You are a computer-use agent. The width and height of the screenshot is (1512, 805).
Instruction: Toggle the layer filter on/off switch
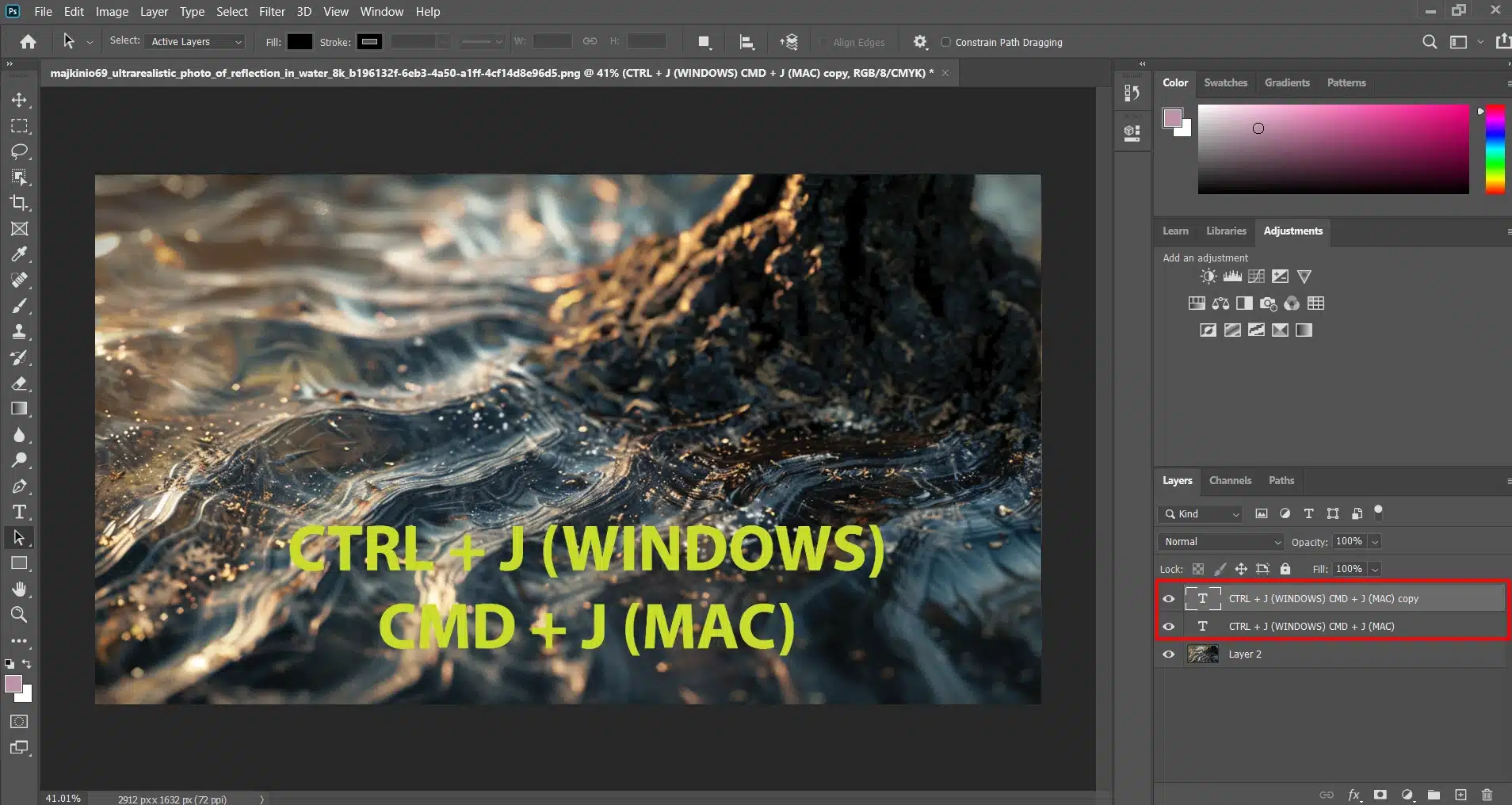tap(1378, 512)
